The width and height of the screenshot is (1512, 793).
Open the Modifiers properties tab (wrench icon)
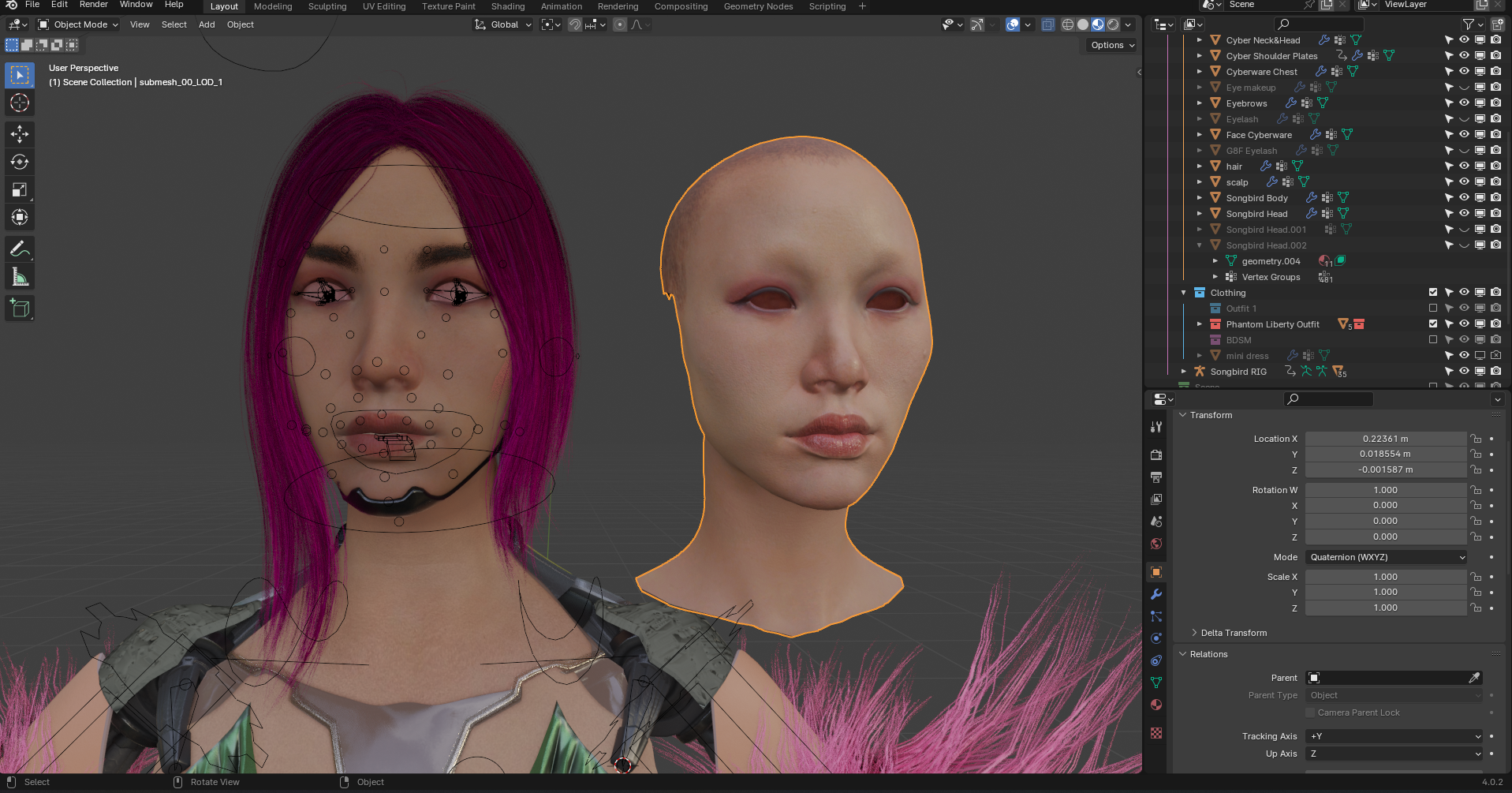tap(1156, 594)
